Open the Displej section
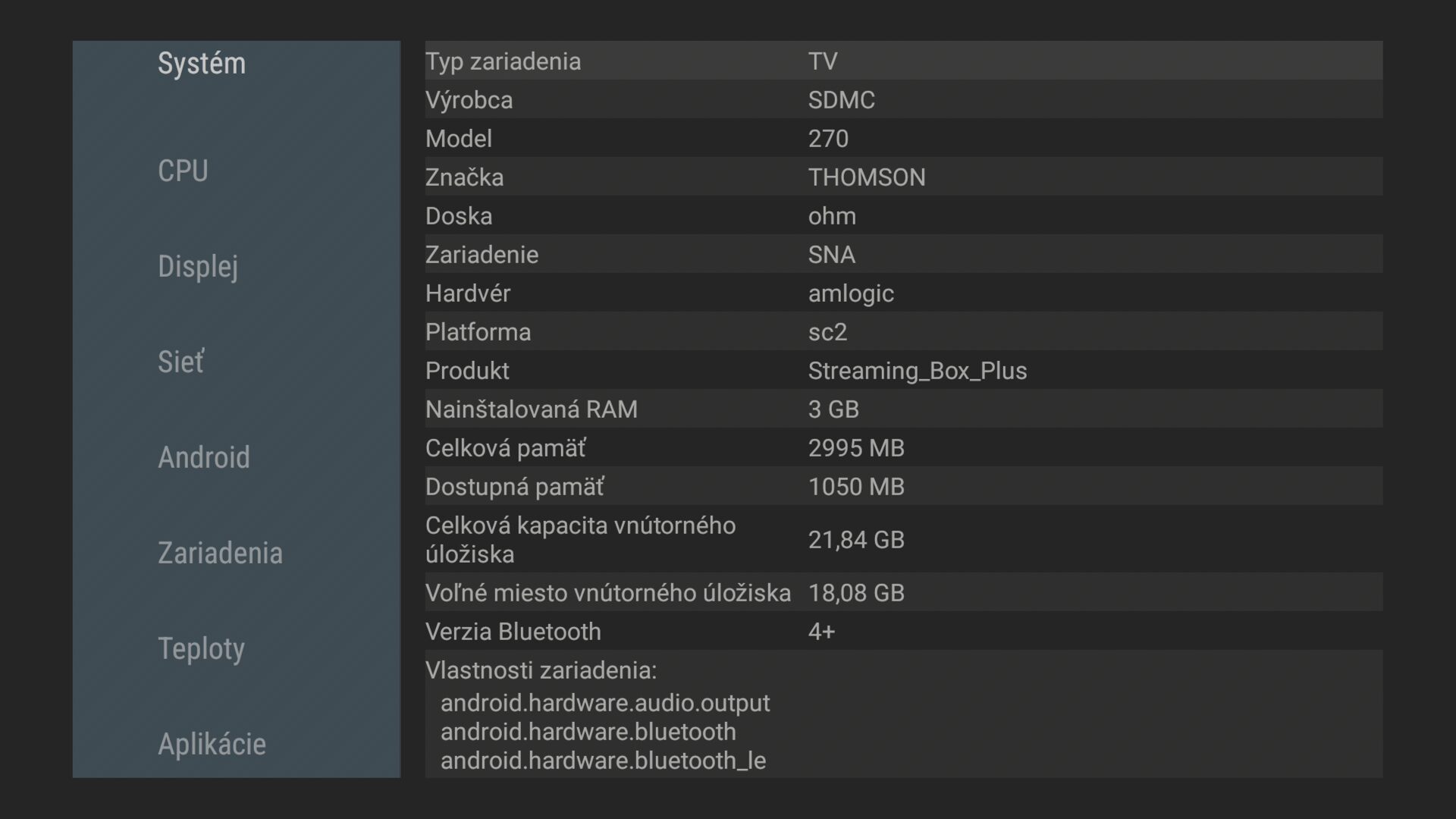 pyautogui.click(x=198, y=267)
